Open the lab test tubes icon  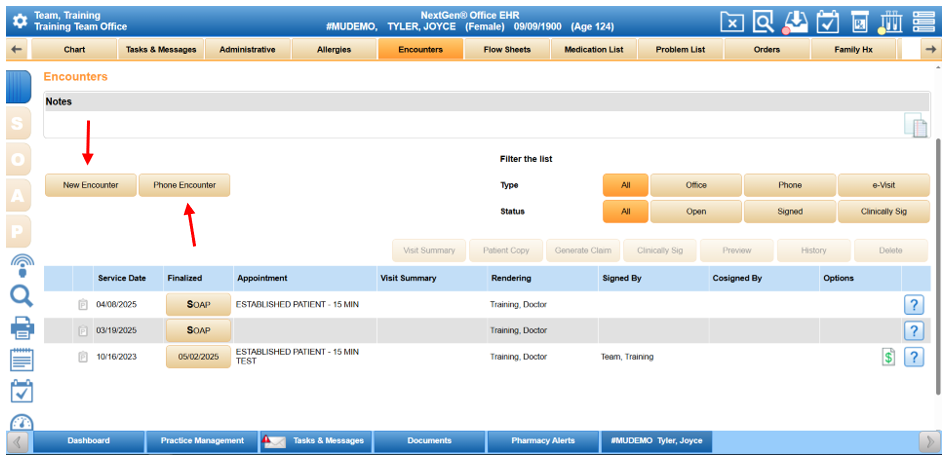coord(891,21)
